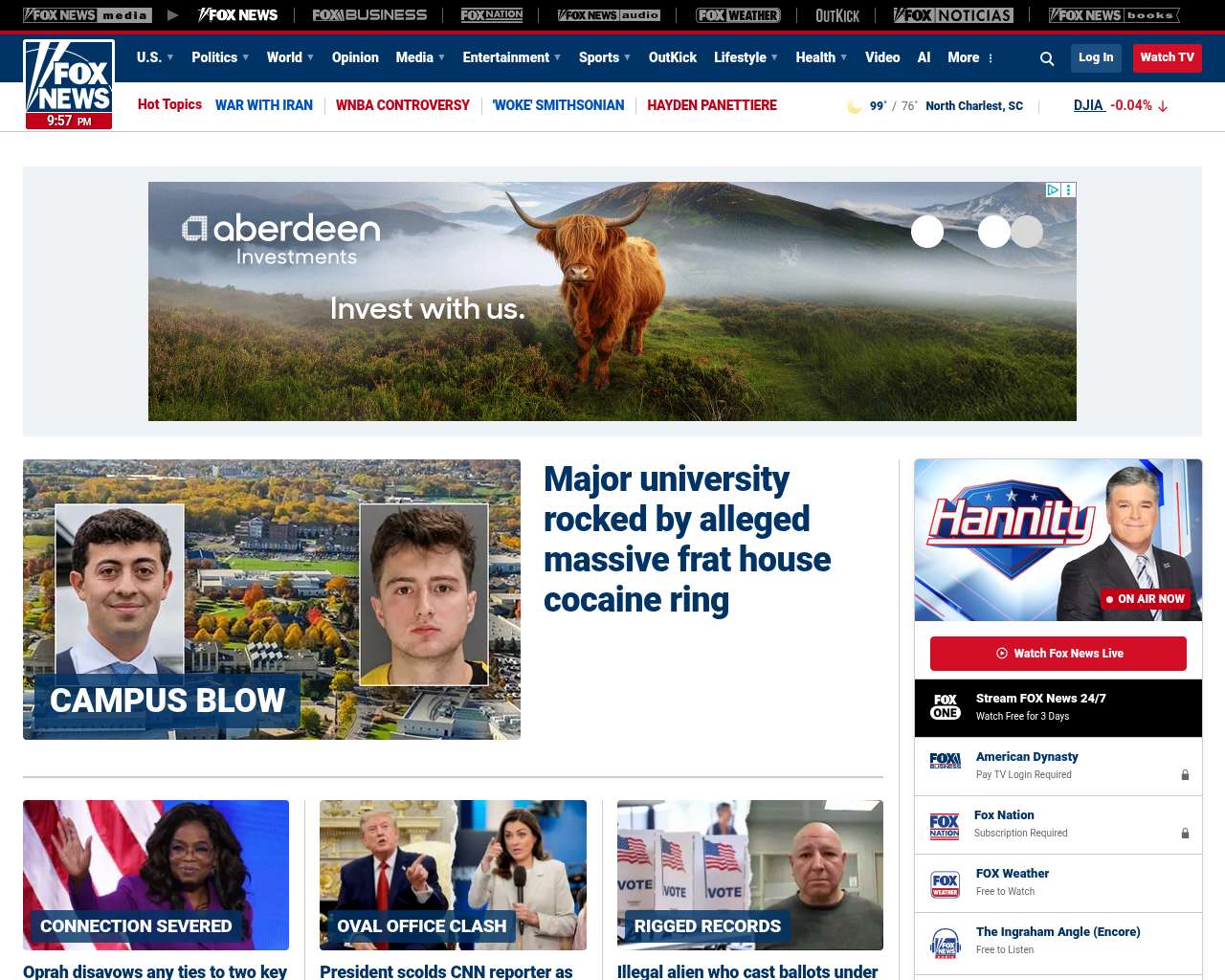Read the university cocaine ring headline
The image size is (1225, 980).
pyautogui.click(x=687, y=539)
